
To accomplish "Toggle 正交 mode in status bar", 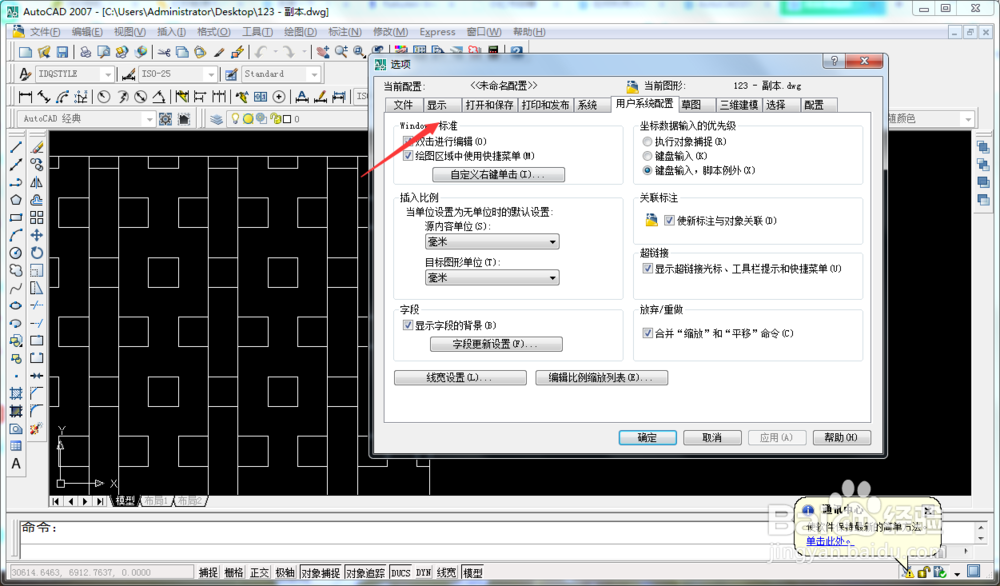I will coord(260,573).
